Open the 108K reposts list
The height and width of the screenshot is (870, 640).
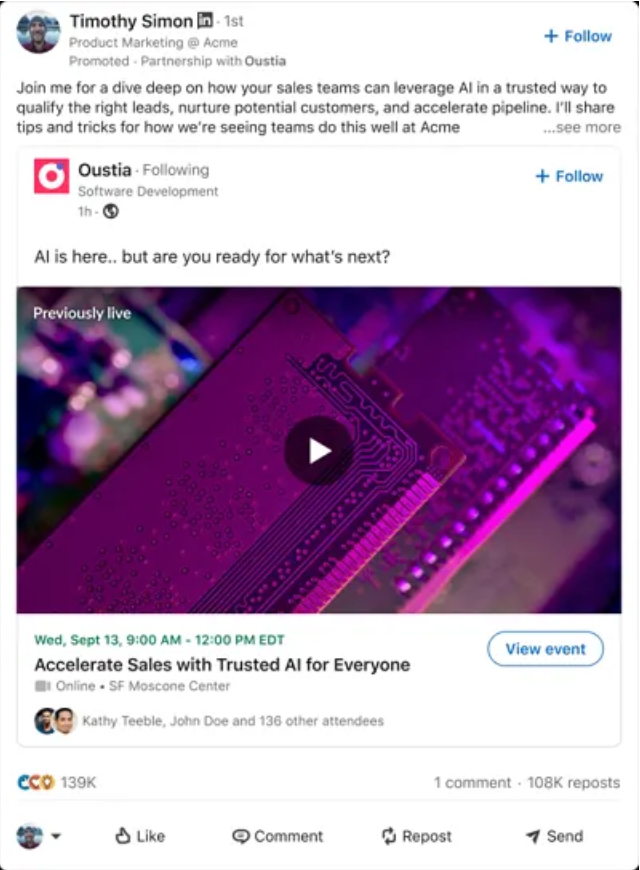[x=573, y=782]
